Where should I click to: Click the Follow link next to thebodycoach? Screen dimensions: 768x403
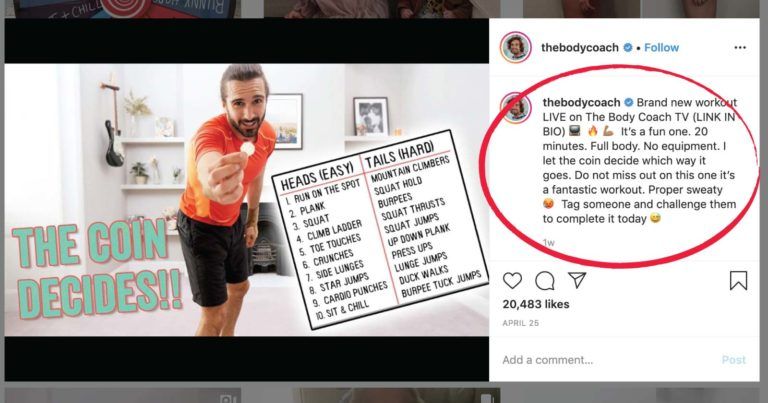[661, 47]
